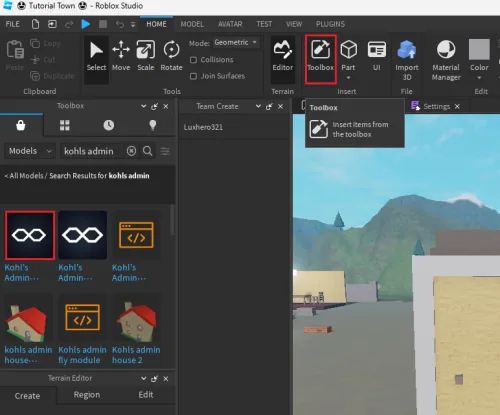Select the Move tool
The height and width of the screenshot is (415, 500).
click(x=121, y=56)
